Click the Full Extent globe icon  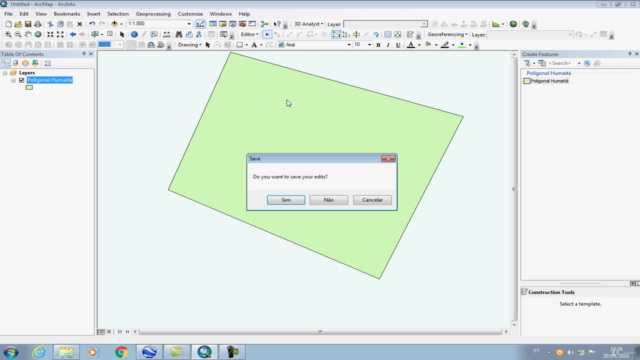[38, 35]
